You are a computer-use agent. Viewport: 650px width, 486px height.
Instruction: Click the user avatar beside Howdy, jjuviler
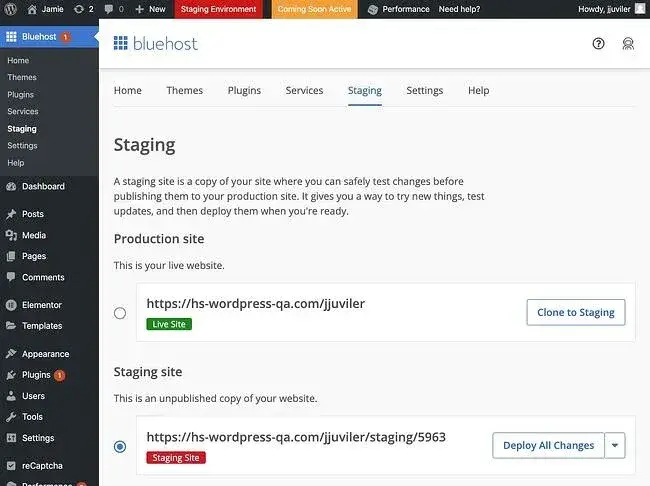coord(640,9)
